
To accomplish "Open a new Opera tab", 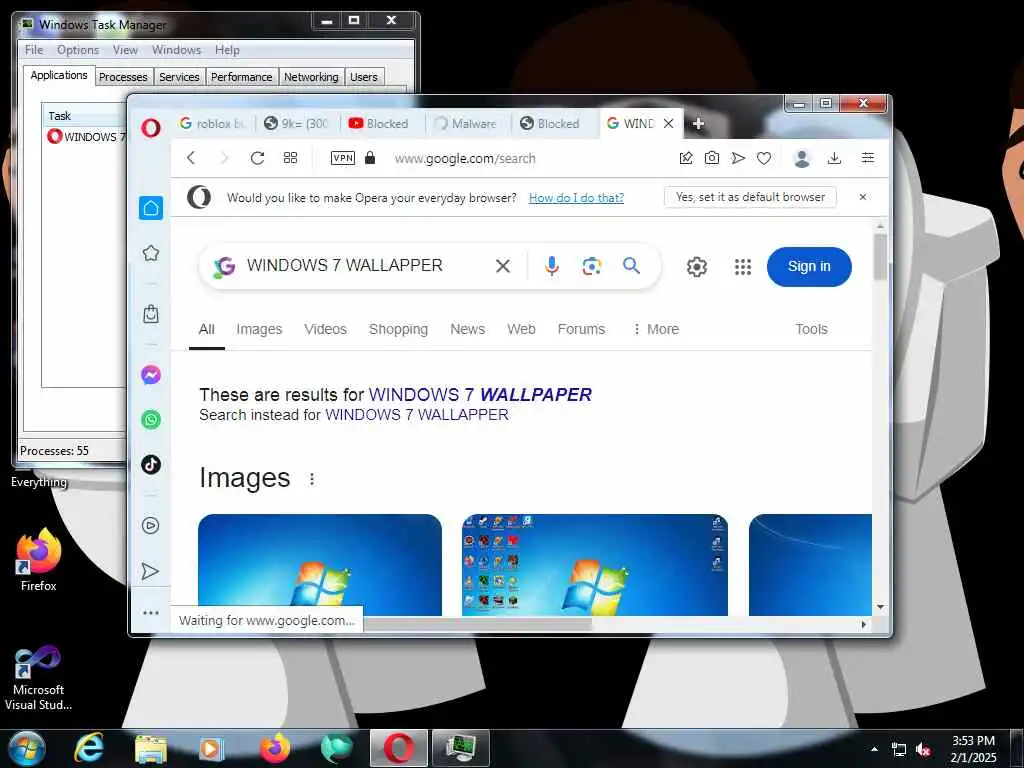I will pos(698,123).
